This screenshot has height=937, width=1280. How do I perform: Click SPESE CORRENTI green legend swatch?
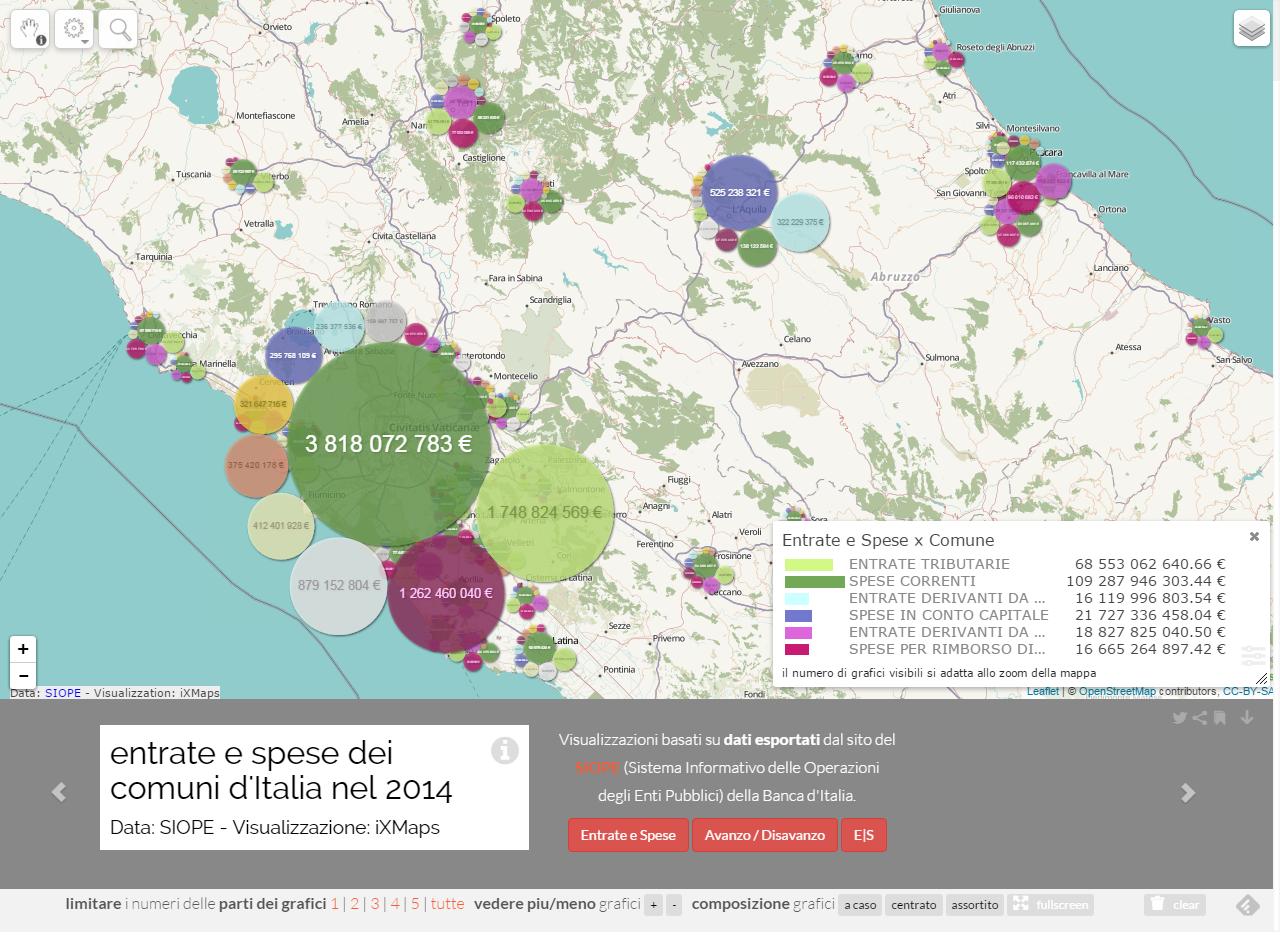coord(814,582)
